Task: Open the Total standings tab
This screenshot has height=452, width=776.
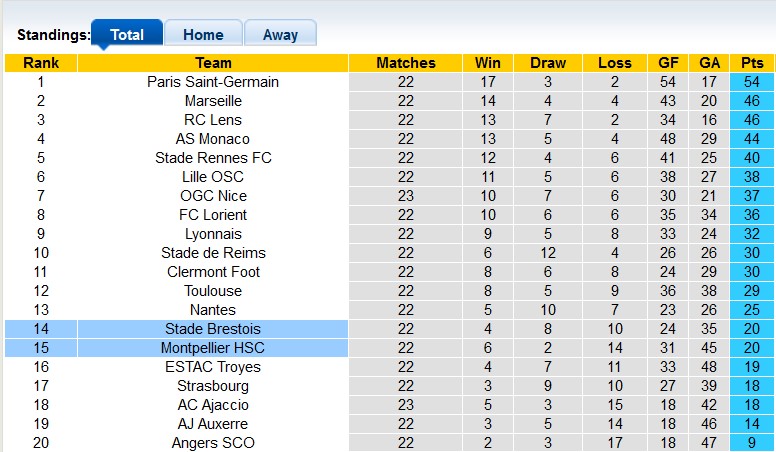Action: [x=127, y=34]
